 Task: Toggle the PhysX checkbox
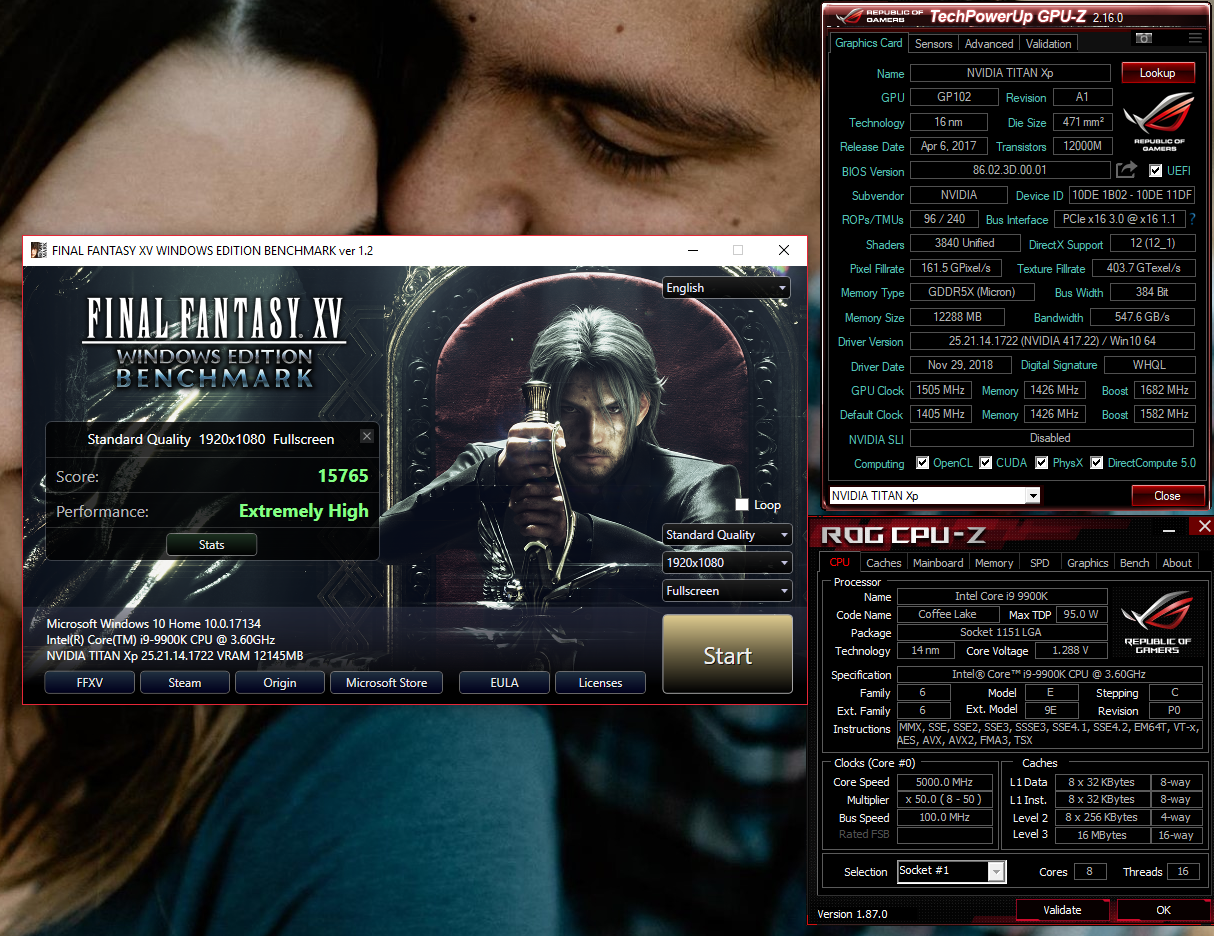tap(1042, 463)
